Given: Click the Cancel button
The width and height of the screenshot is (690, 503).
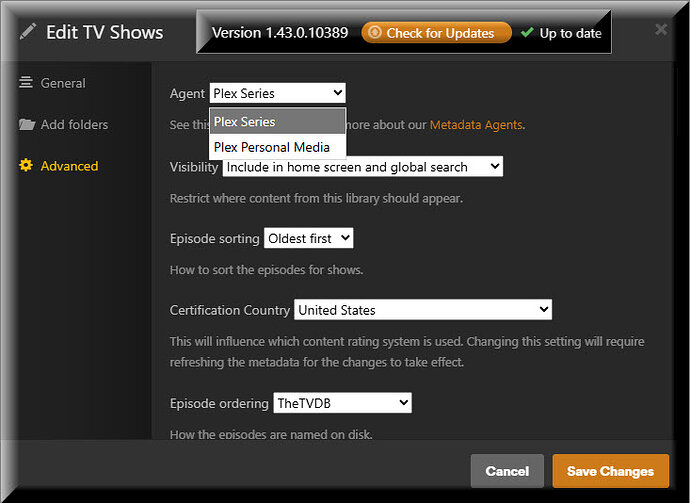Looking at the screenshot, I should coord(507,471).
